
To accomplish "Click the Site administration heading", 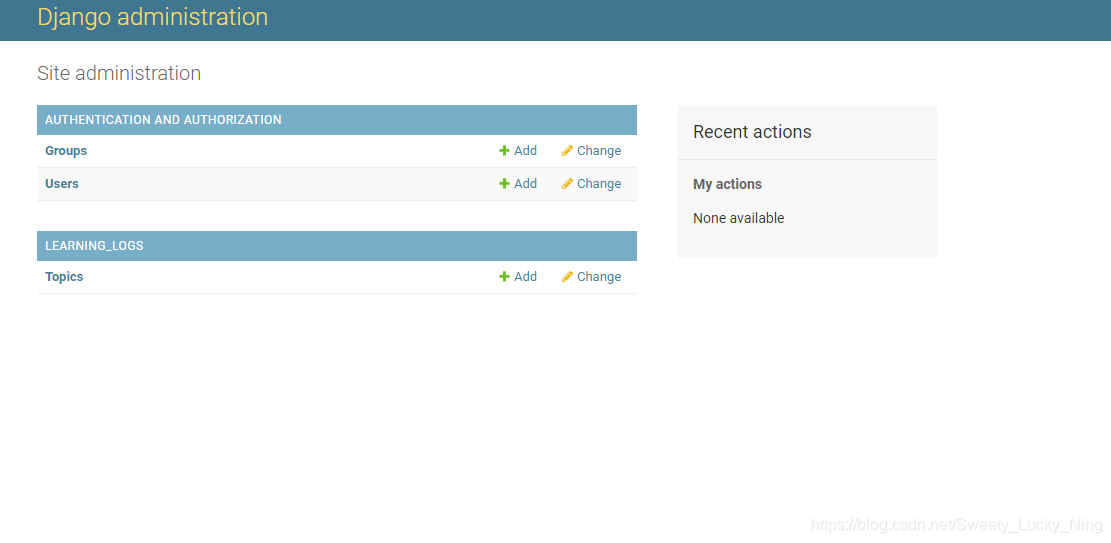I will (119, 73).
